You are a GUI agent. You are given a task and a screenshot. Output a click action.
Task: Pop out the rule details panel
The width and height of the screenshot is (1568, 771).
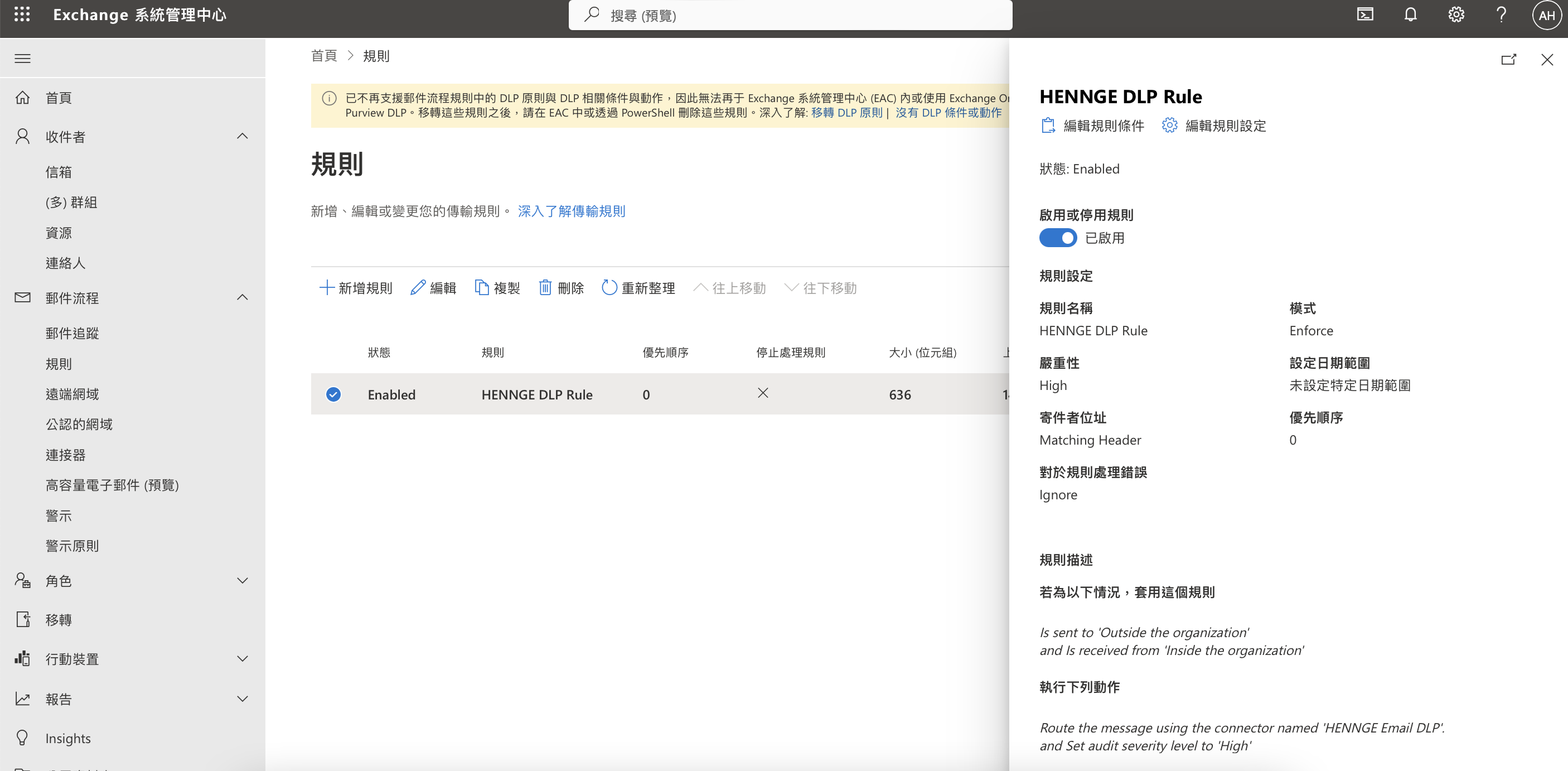1508,59
